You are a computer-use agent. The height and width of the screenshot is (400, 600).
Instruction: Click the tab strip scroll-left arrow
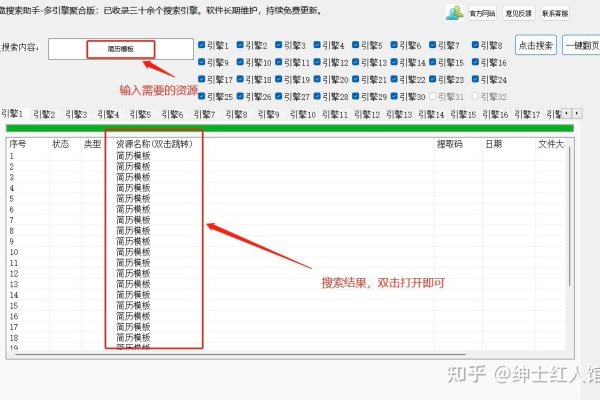tap(567, 114)
